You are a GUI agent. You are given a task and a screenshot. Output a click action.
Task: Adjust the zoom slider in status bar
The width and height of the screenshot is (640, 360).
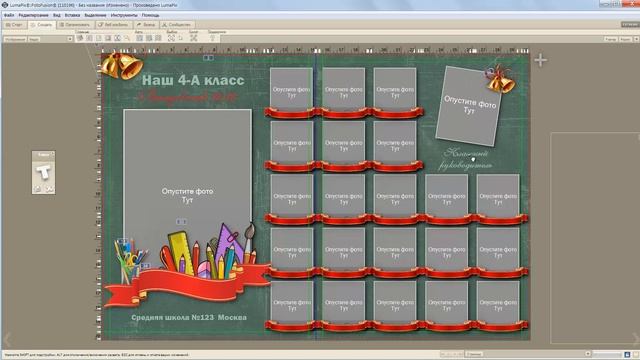pyautogui.click(x=607, y=354)
